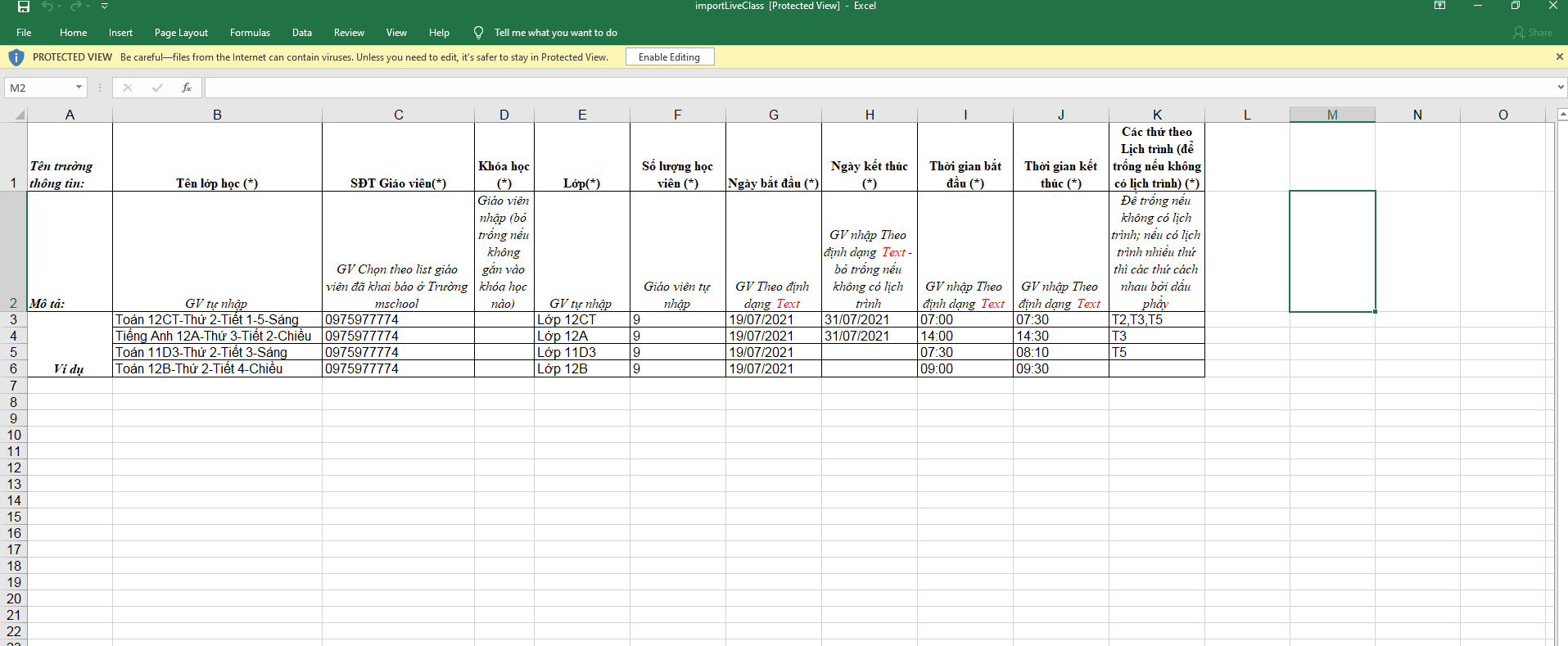Click the vertical scrollbar up arrow

tap(1561, 115)
